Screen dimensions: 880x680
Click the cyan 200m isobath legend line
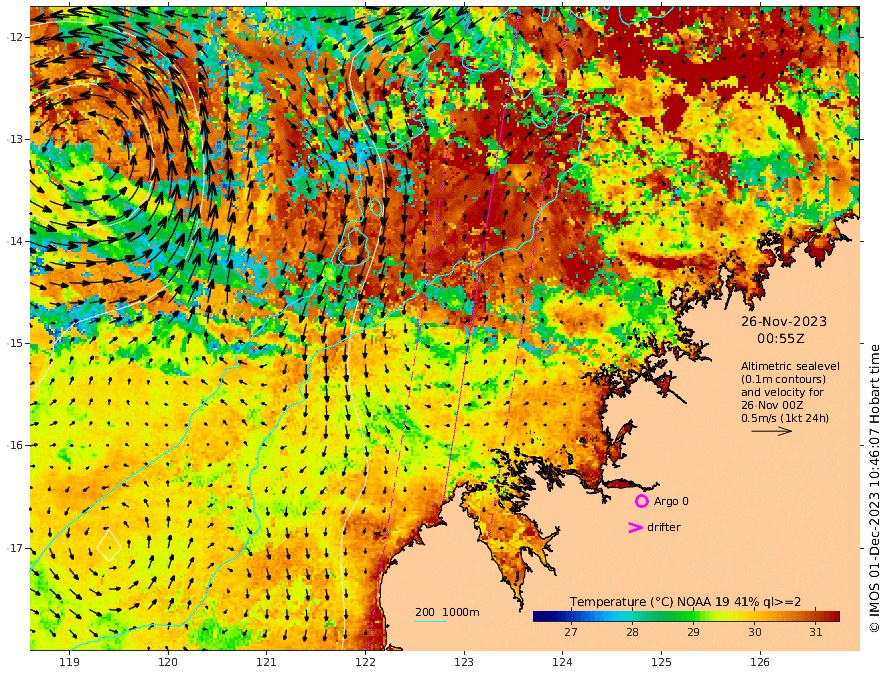(x=431, y=621)
